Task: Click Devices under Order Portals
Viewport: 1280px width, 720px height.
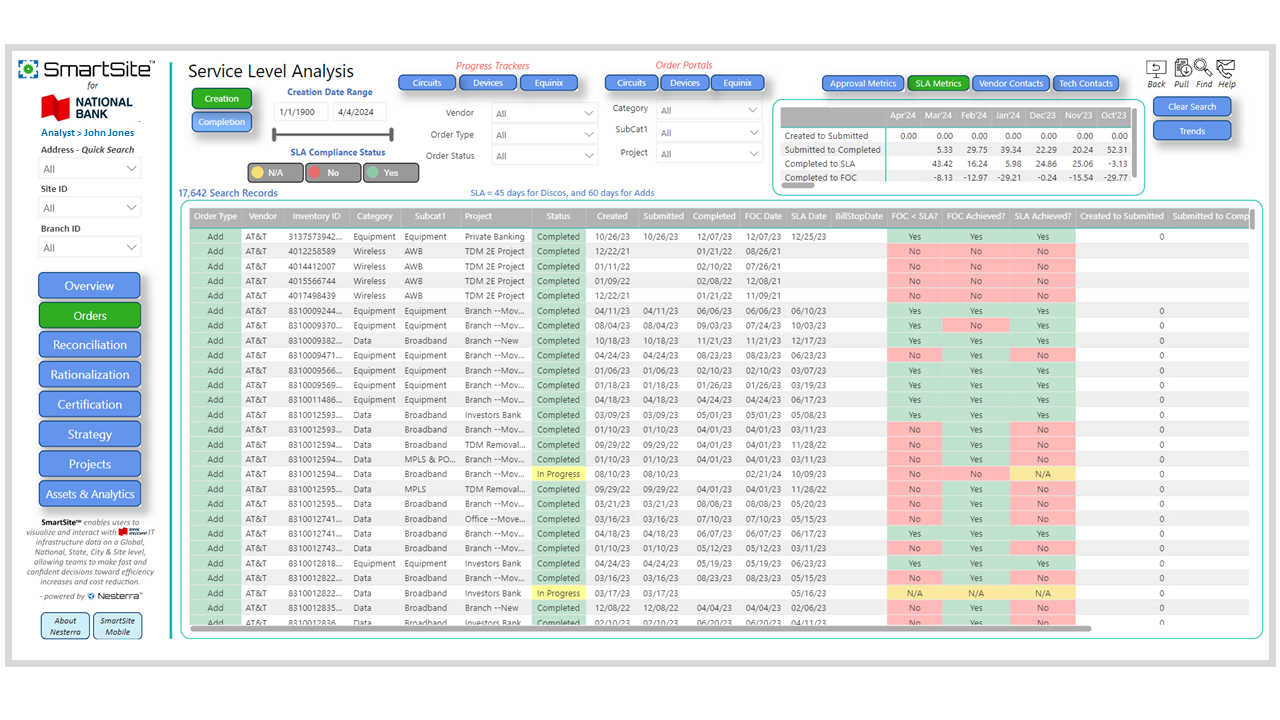Action: click(x=685, y=83)
